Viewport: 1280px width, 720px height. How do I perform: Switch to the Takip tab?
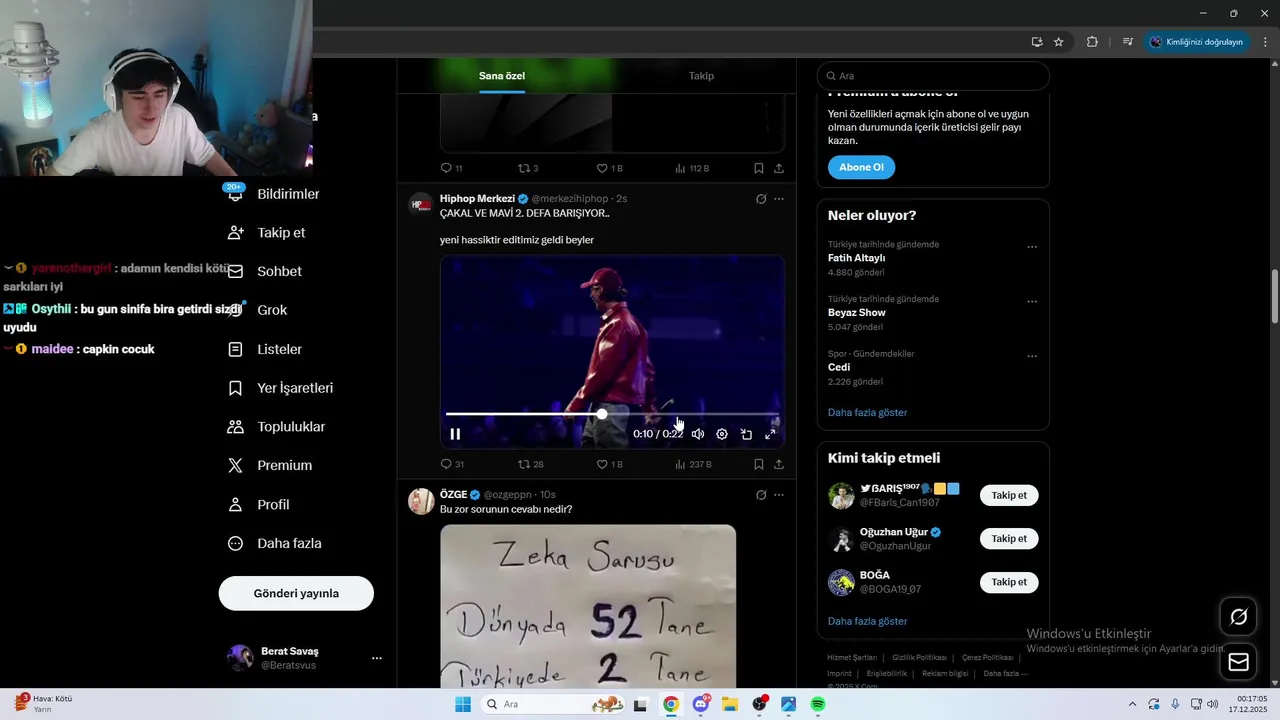(701, 76)
